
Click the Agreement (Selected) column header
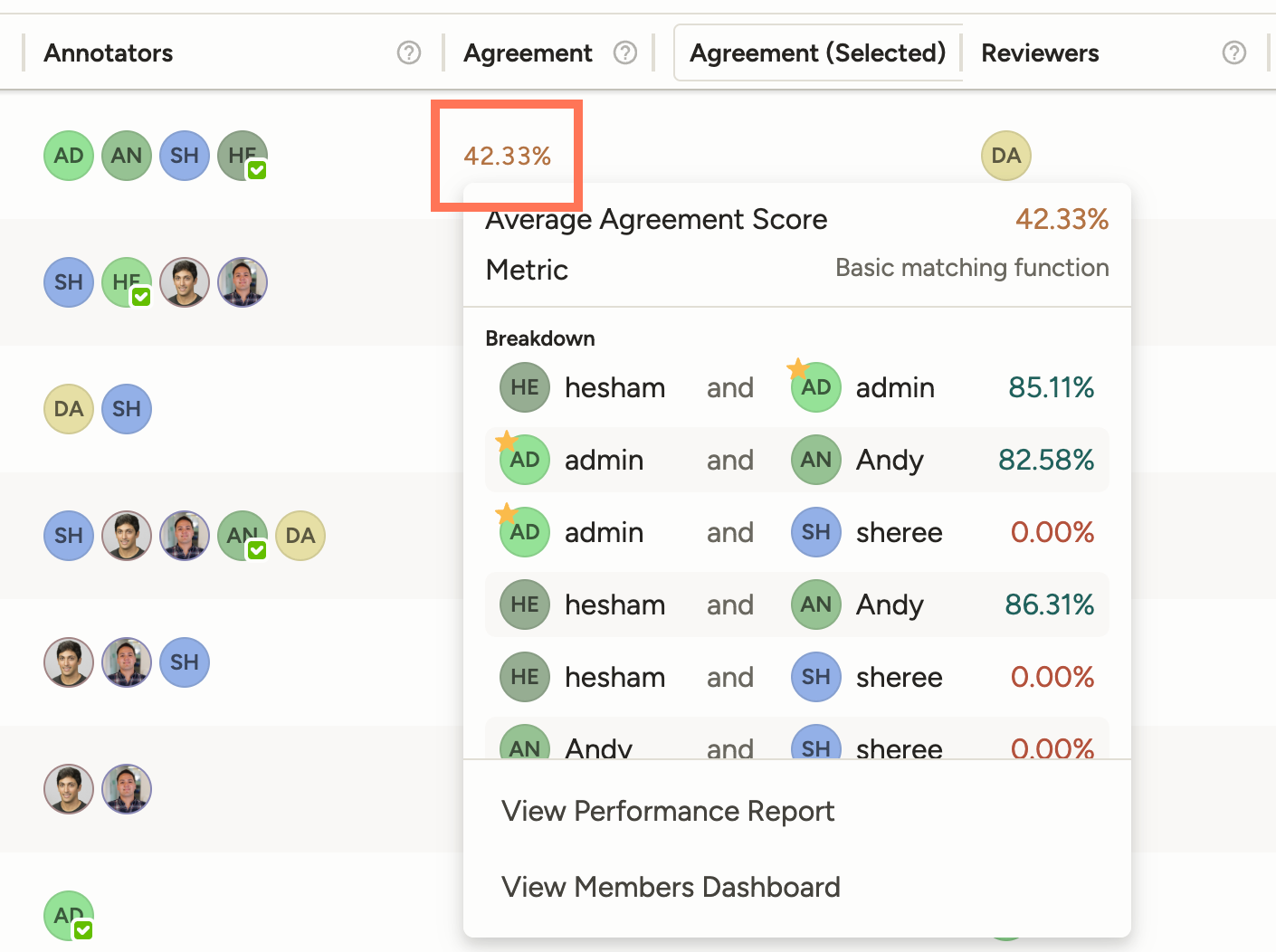pyautogui.click(x=817, y=53)
